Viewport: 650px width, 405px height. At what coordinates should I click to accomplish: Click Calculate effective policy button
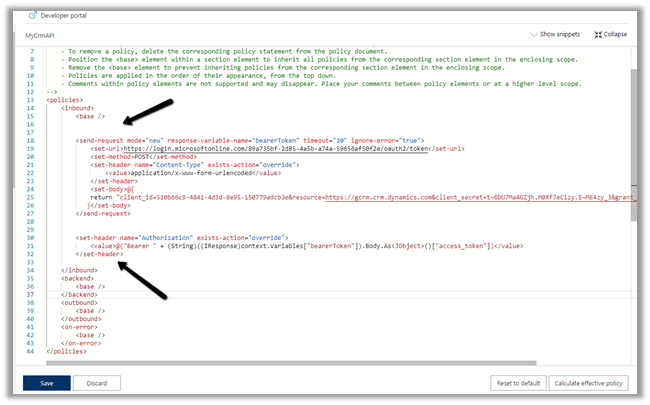coord(588,383)
